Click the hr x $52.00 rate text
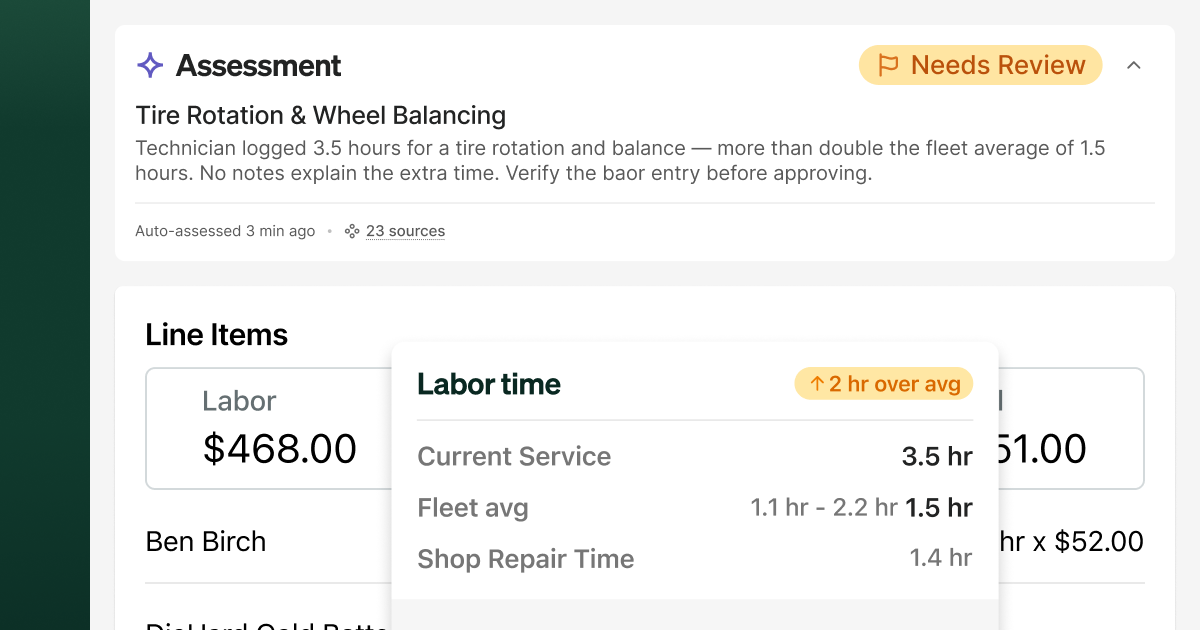Viewport: 1200px width, 630px height. 1072,541
